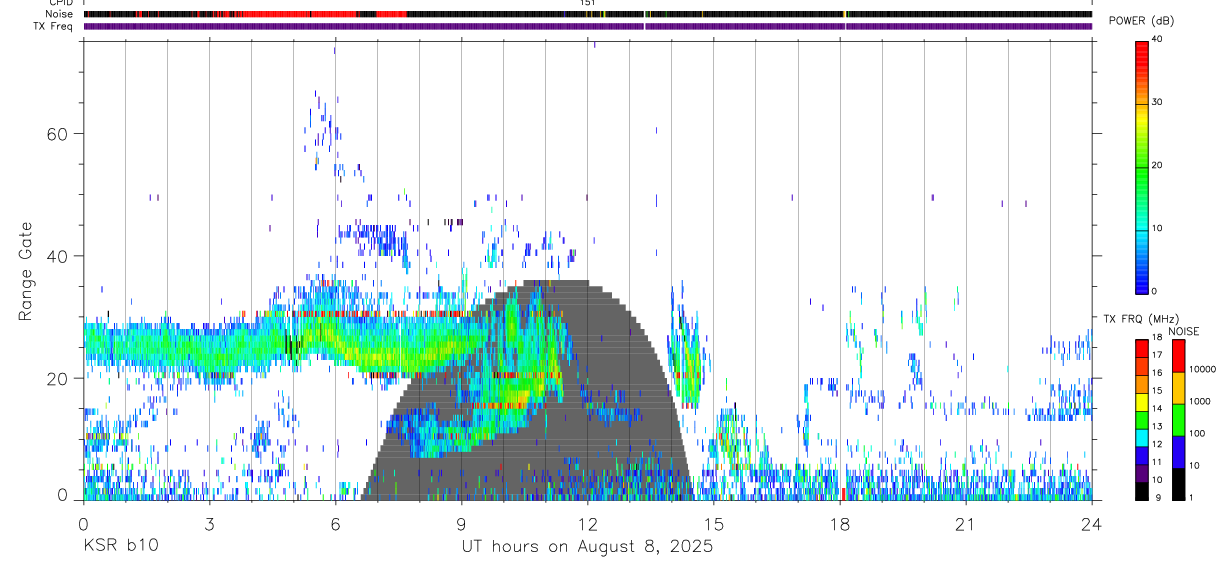The height and width of the screenshot is (567, 1228).
Task: Select the "6" tick on the UT hours axis
Action: point(335,525)
